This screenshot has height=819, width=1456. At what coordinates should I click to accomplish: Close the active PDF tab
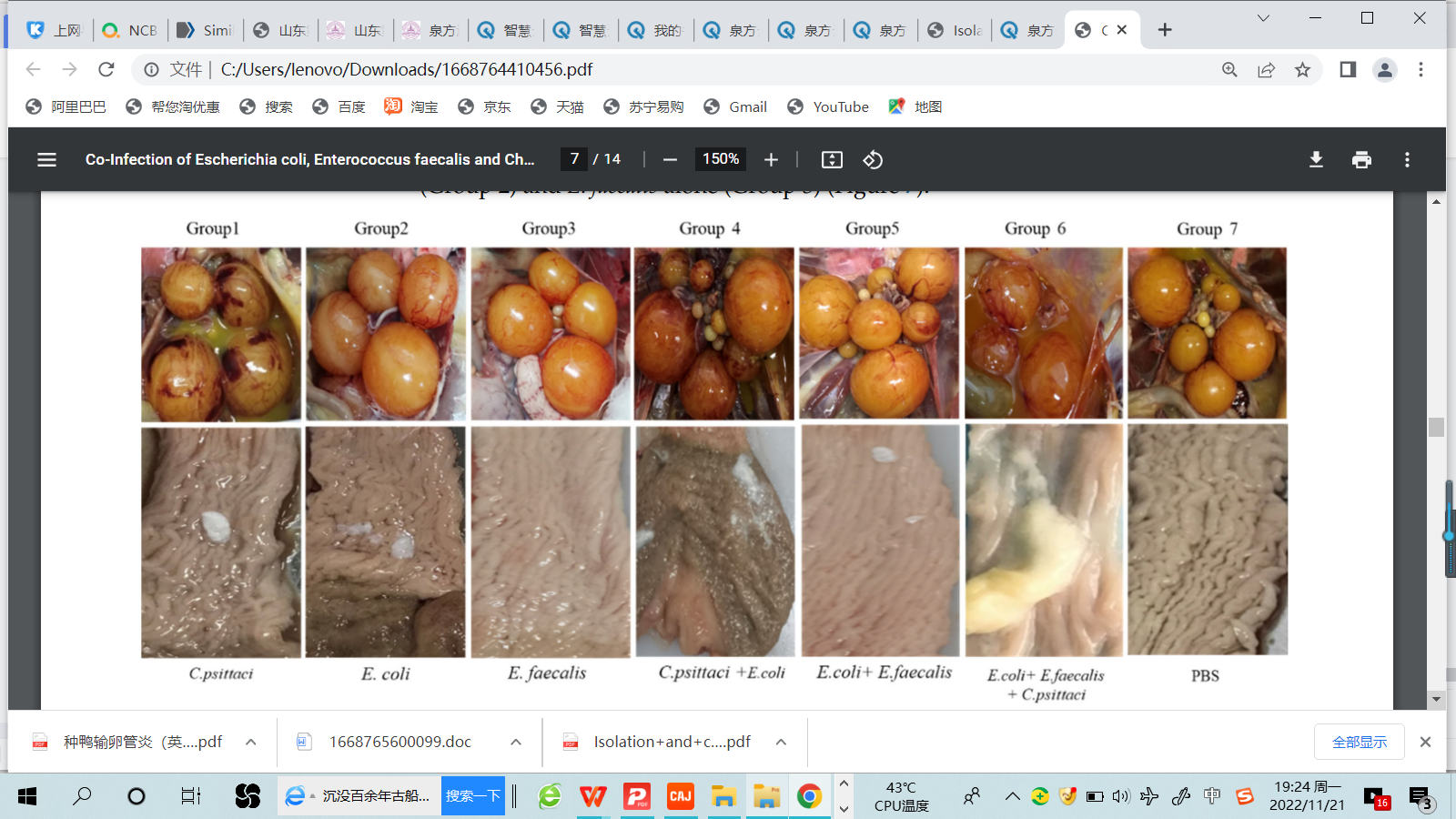(x=1122, y=30)
